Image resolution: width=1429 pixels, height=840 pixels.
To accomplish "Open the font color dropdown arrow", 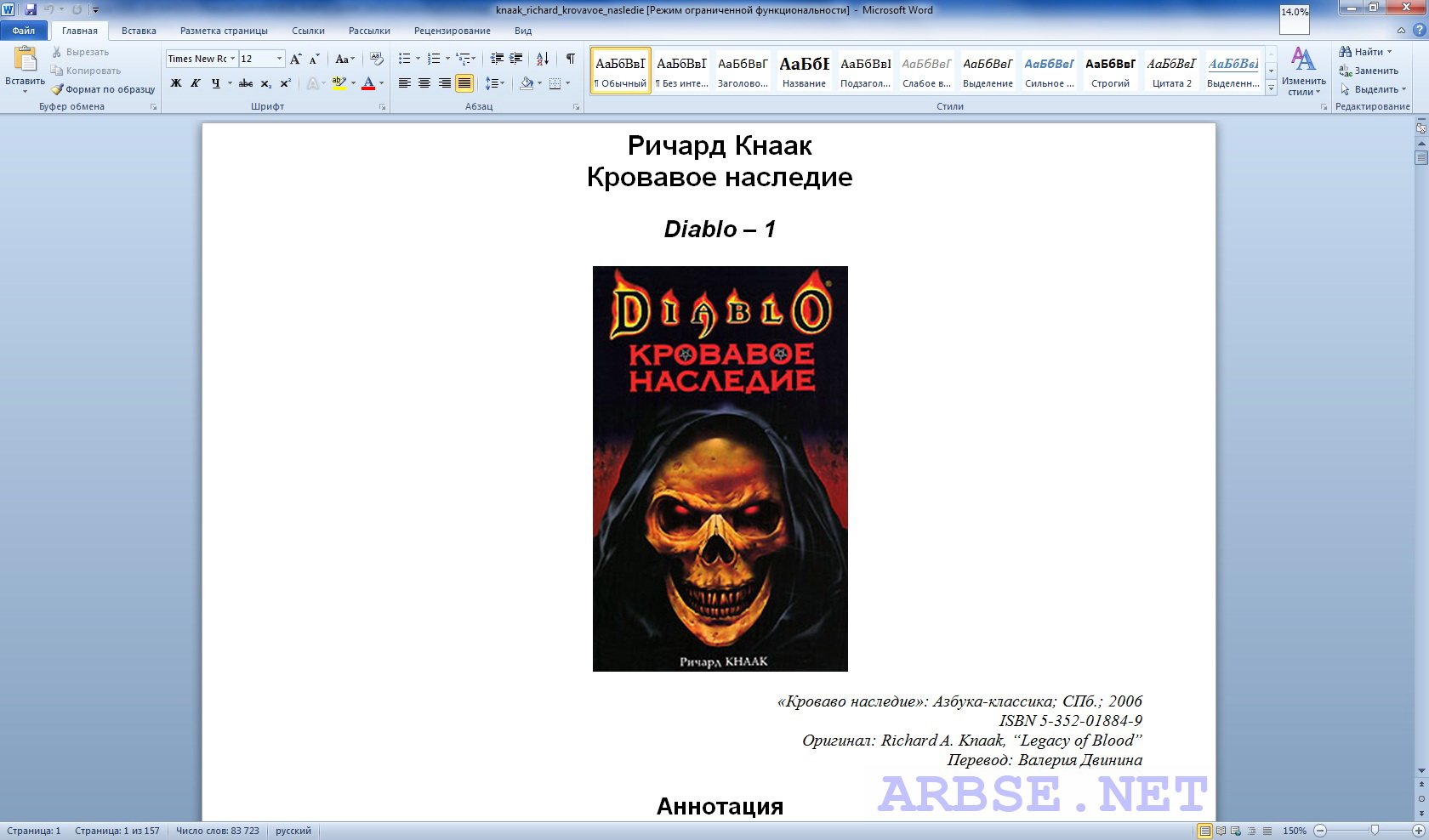I will coord(381,83).
